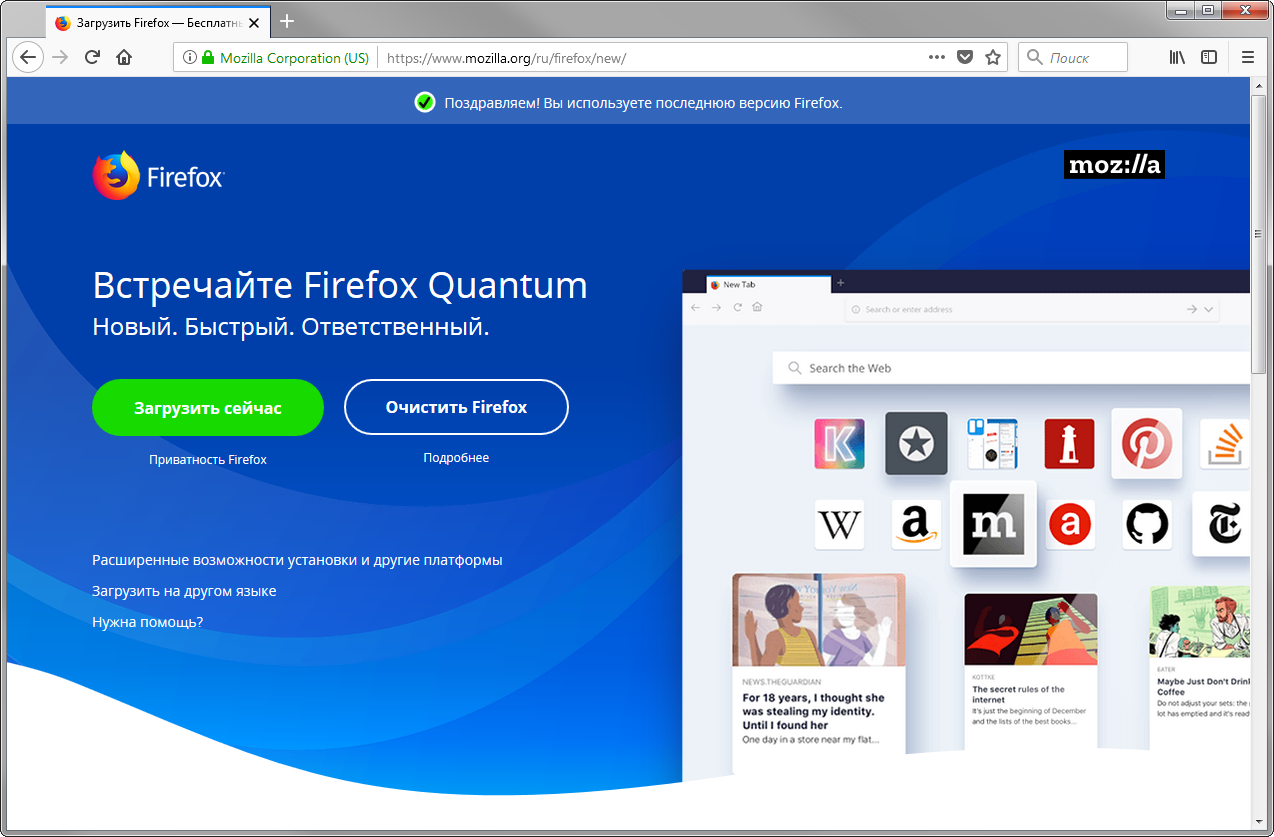
Task: Close the Загрузить Firefox tab
Action: pos(254,22)
